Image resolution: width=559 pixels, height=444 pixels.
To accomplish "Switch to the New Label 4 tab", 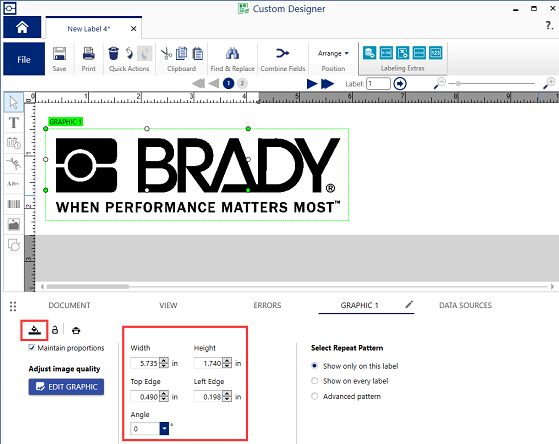I will 89,29.
